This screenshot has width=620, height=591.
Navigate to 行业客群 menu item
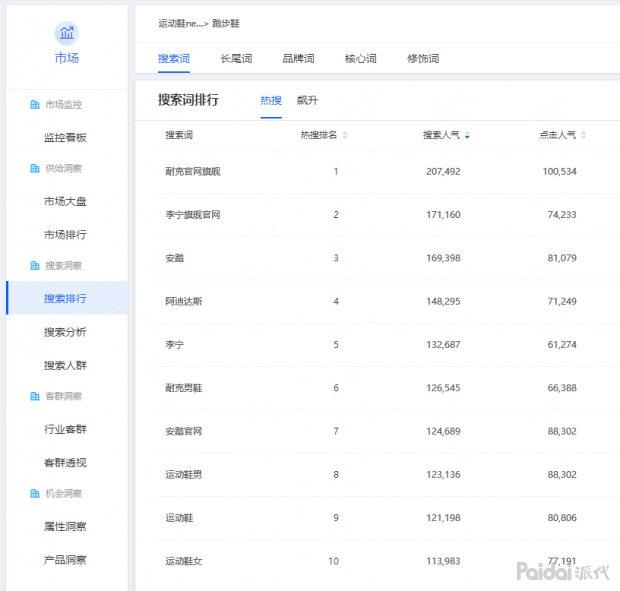pyautogui.click(x=65, y=429)
